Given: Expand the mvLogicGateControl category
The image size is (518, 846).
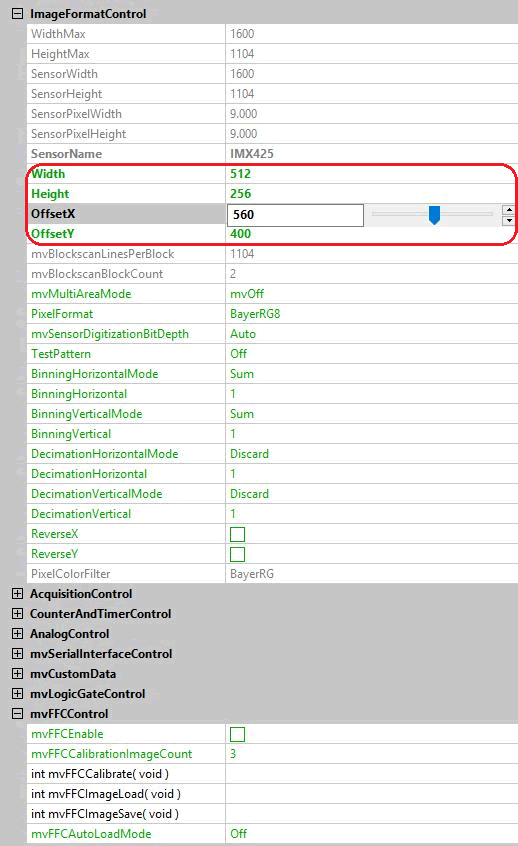Looking at the screenshot, I should tap(17, 693).
